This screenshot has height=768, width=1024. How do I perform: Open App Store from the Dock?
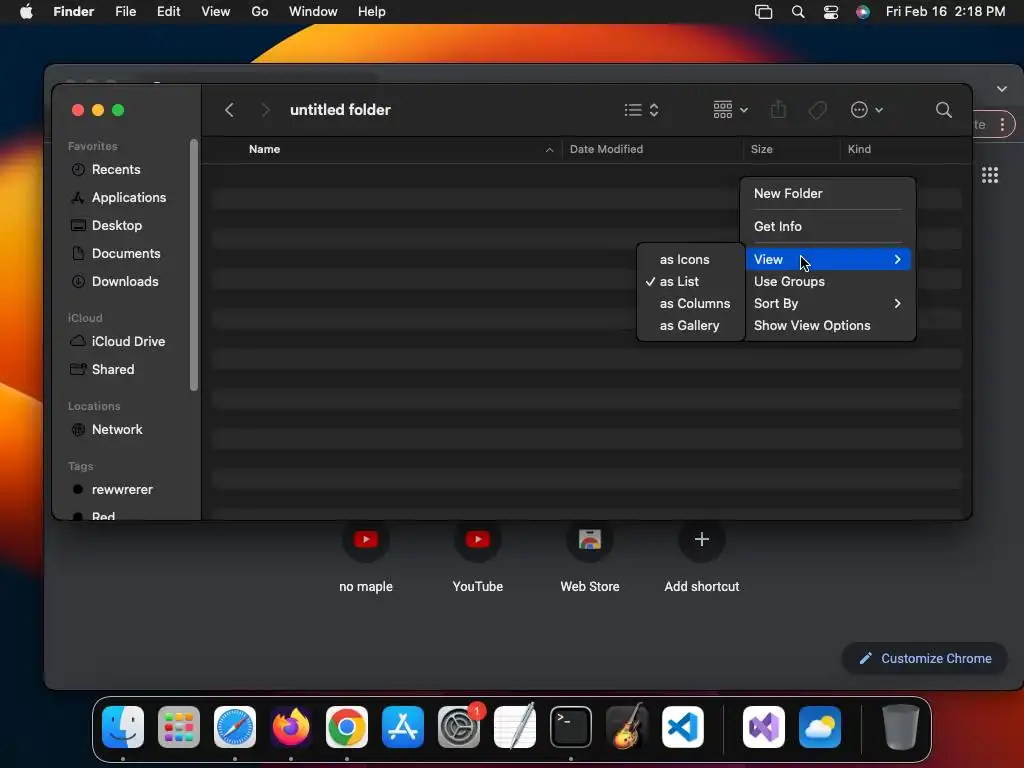403,727
